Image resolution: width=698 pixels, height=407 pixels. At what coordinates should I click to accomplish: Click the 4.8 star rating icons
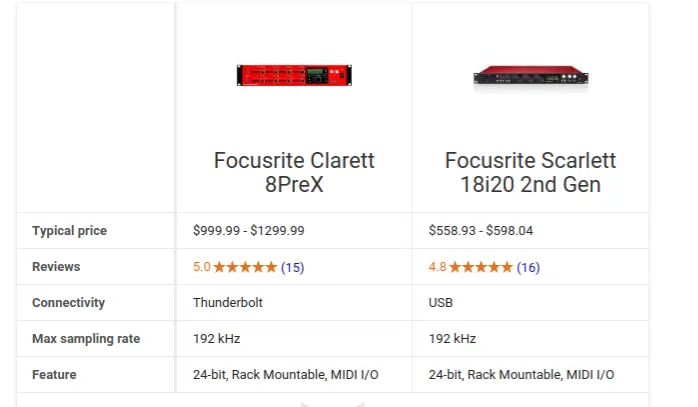(x=481, y=267)
